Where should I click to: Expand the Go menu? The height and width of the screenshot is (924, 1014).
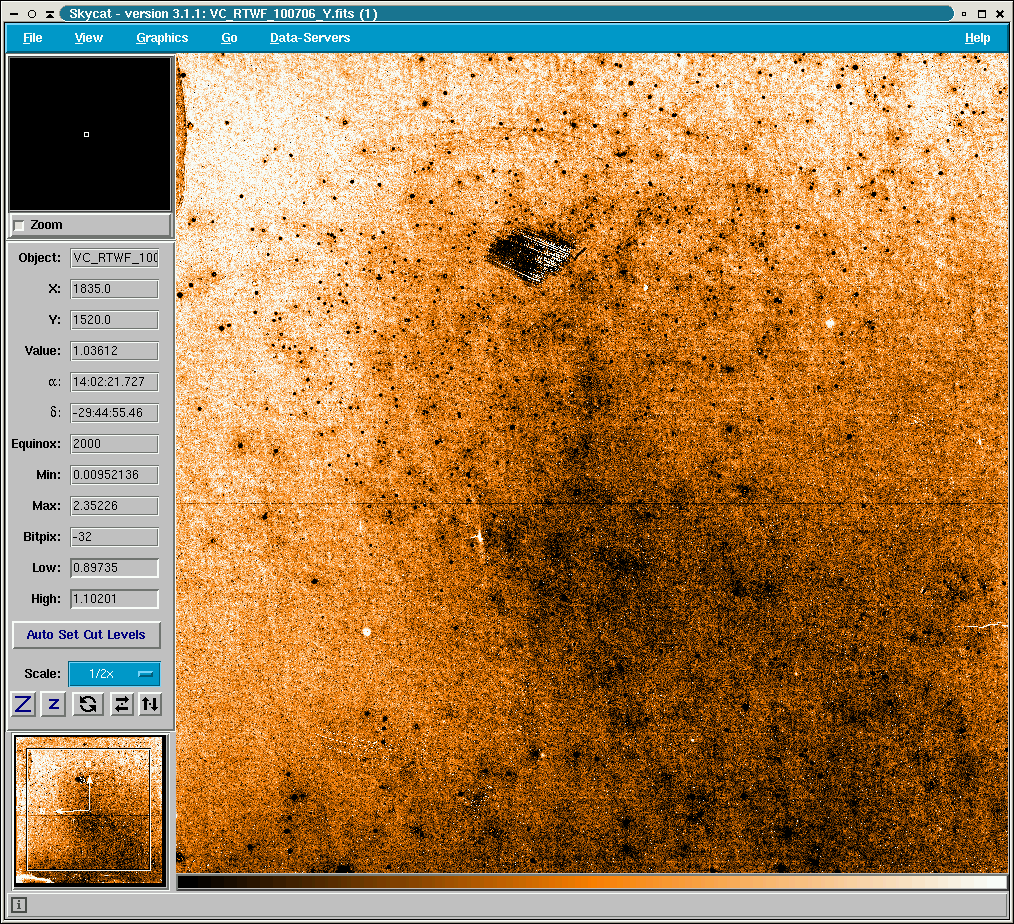click(229, 38)
